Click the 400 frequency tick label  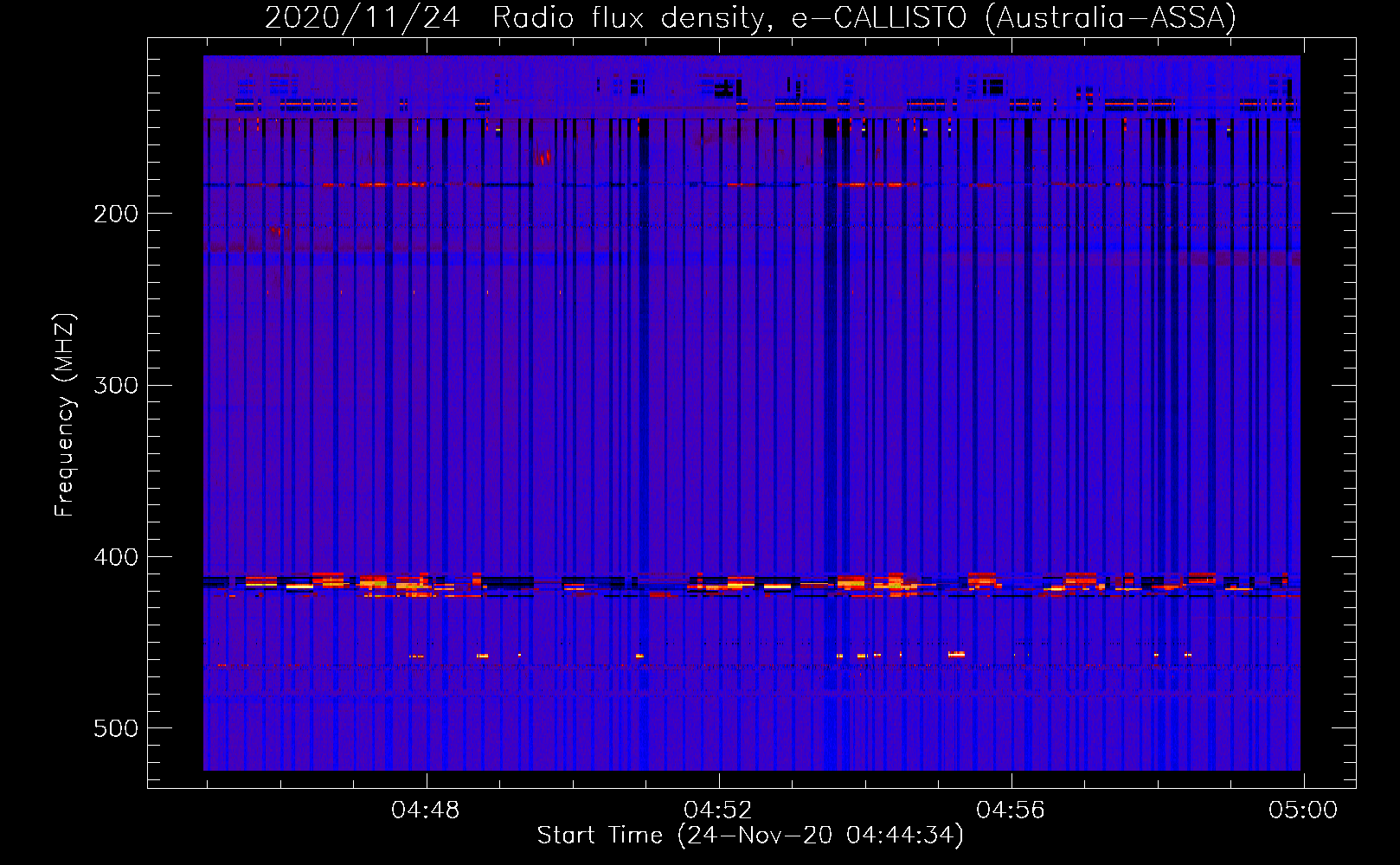pos(116,557)
